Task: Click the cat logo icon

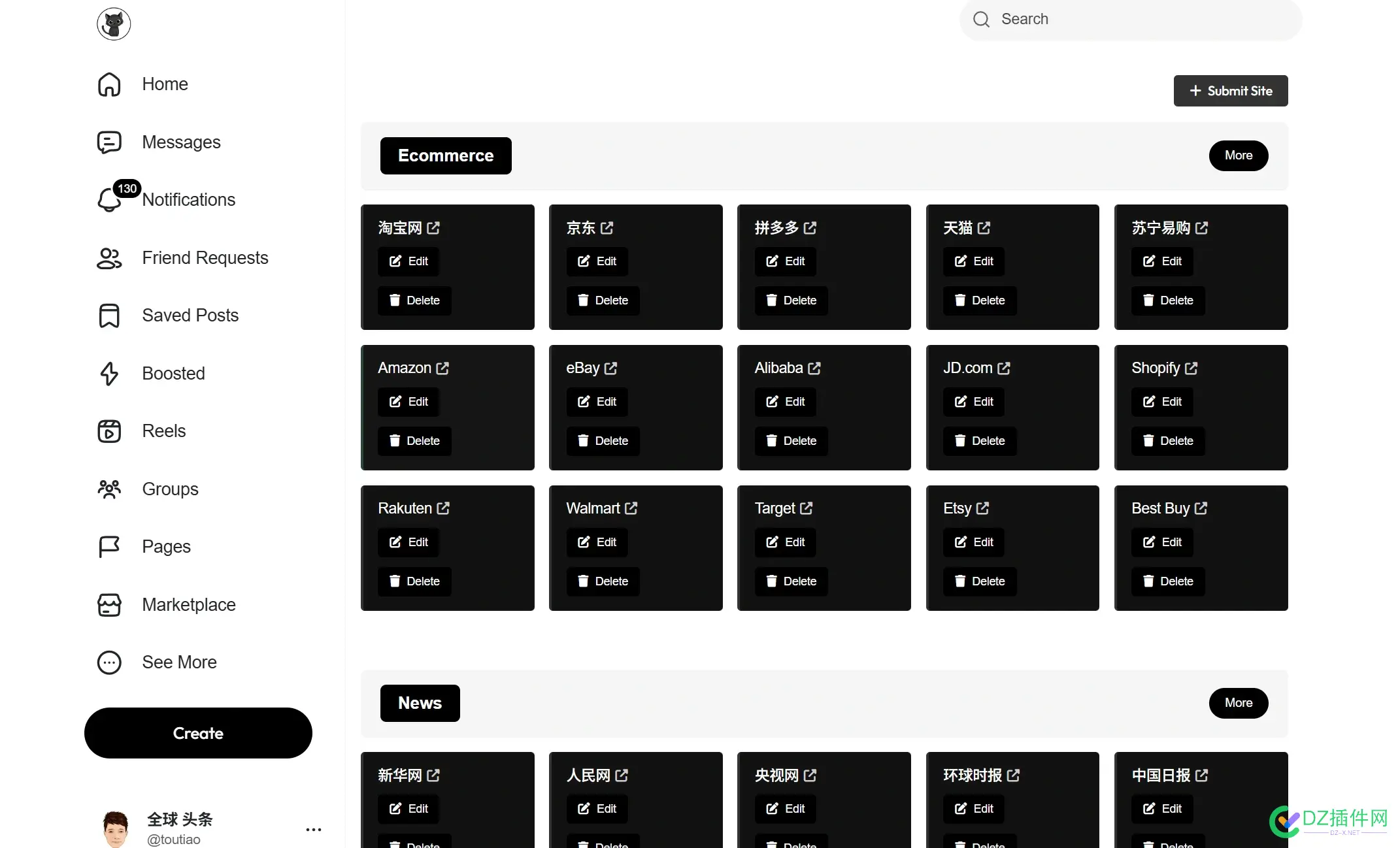Action: click(x=114, y=24)
